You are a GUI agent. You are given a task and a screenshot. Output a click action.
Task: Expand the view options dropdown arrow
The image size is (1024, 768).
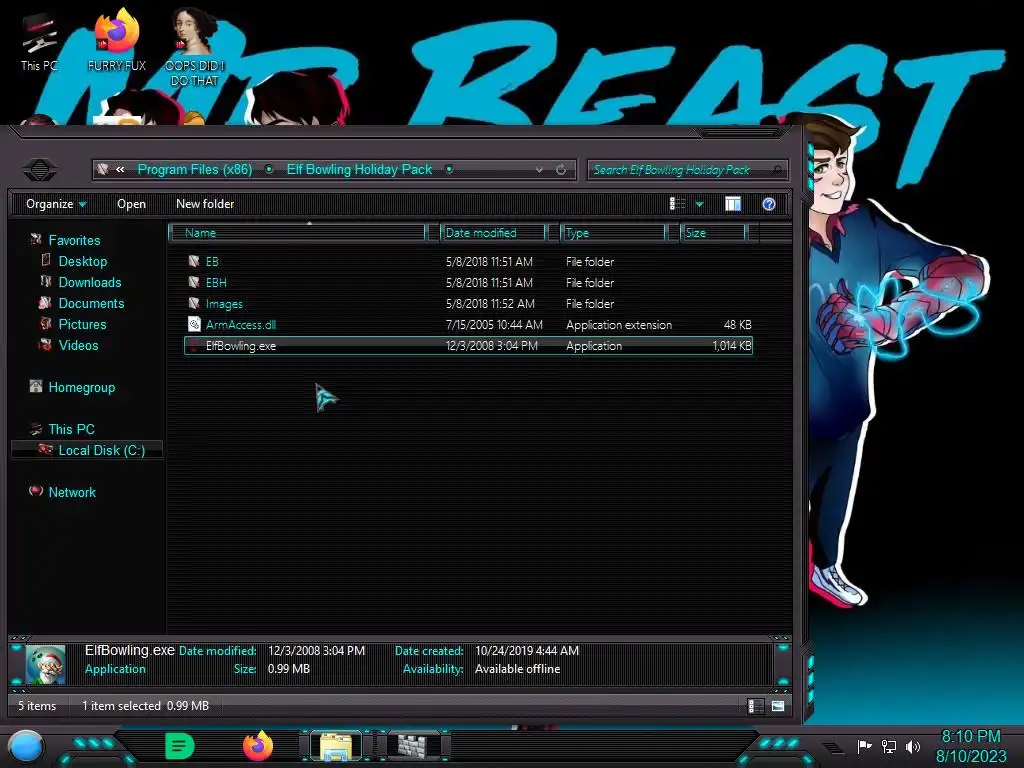(699, 204)
